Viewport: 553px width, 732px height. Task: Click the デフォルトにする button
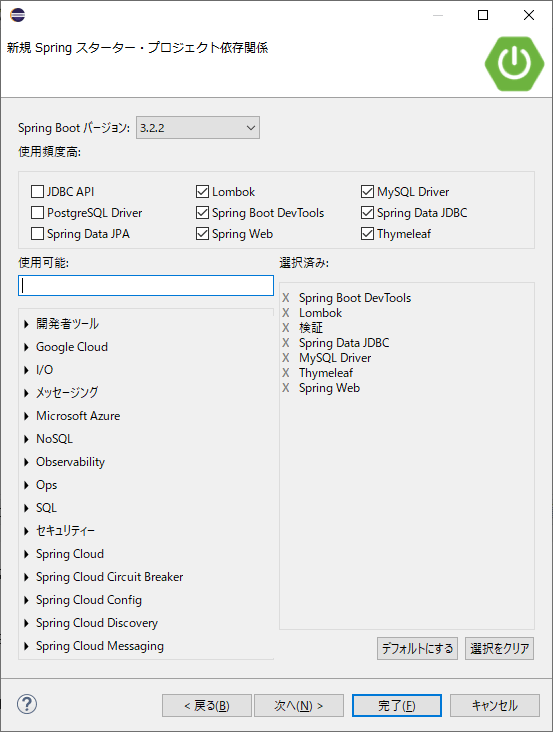pyautogui.click(x=417, y=648)
